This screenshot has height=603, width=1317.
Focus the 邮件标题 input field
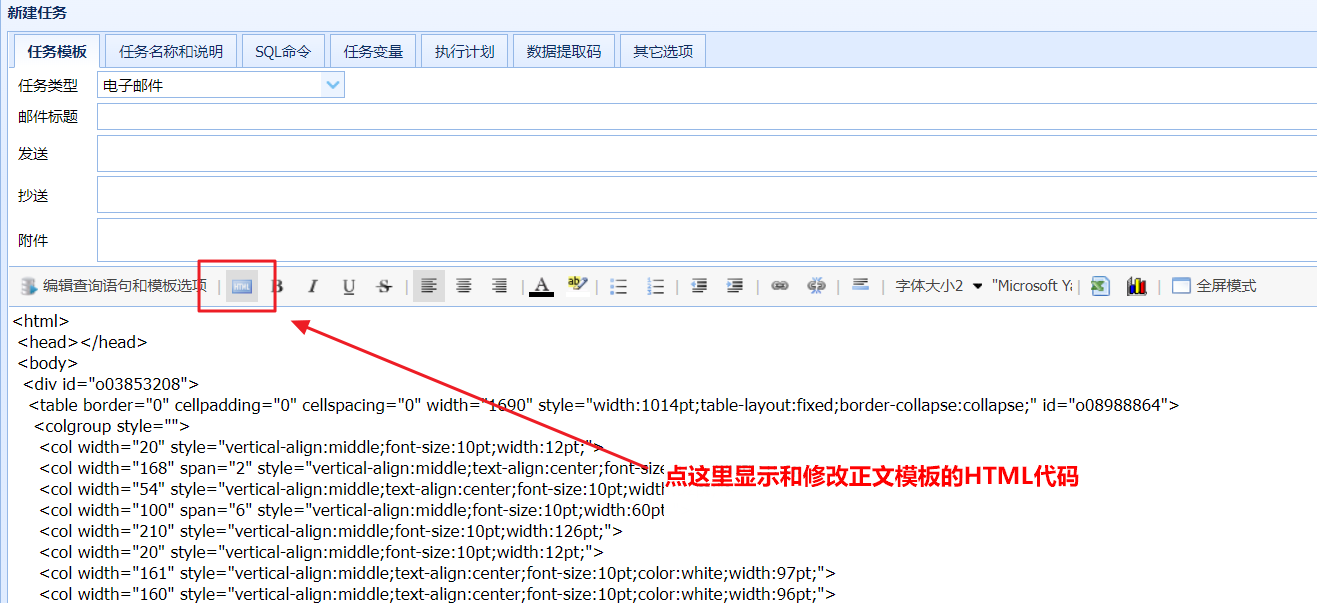click(x=707, y=117)
